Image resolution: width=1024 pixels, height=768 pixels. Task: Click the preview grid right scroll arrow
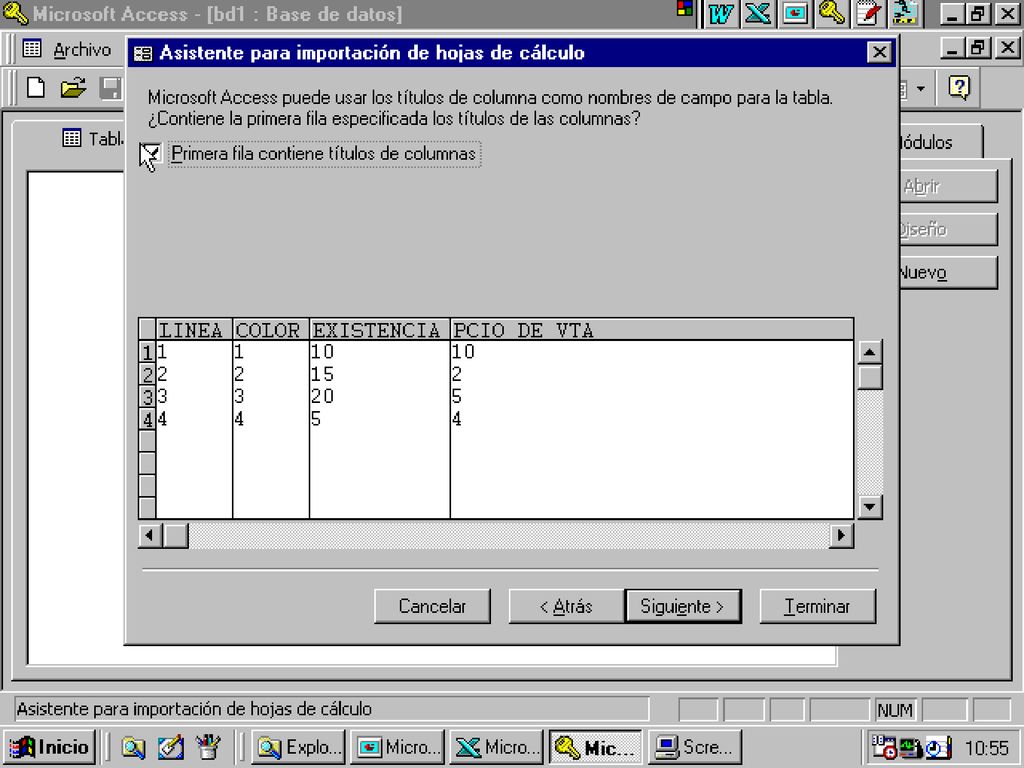[841, 536]
